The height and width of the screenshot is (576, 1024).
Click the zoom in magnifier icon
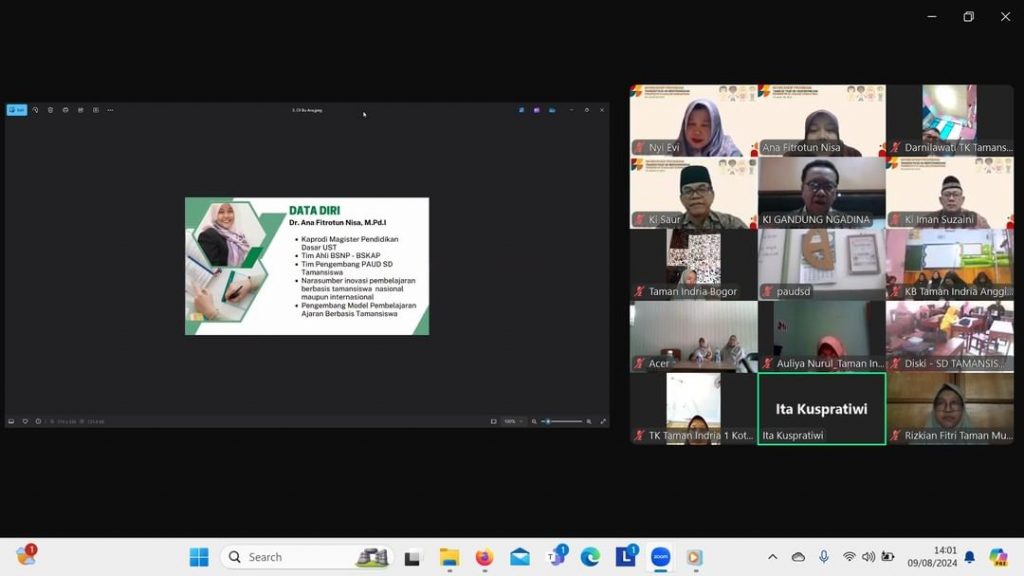pos(589,421)
